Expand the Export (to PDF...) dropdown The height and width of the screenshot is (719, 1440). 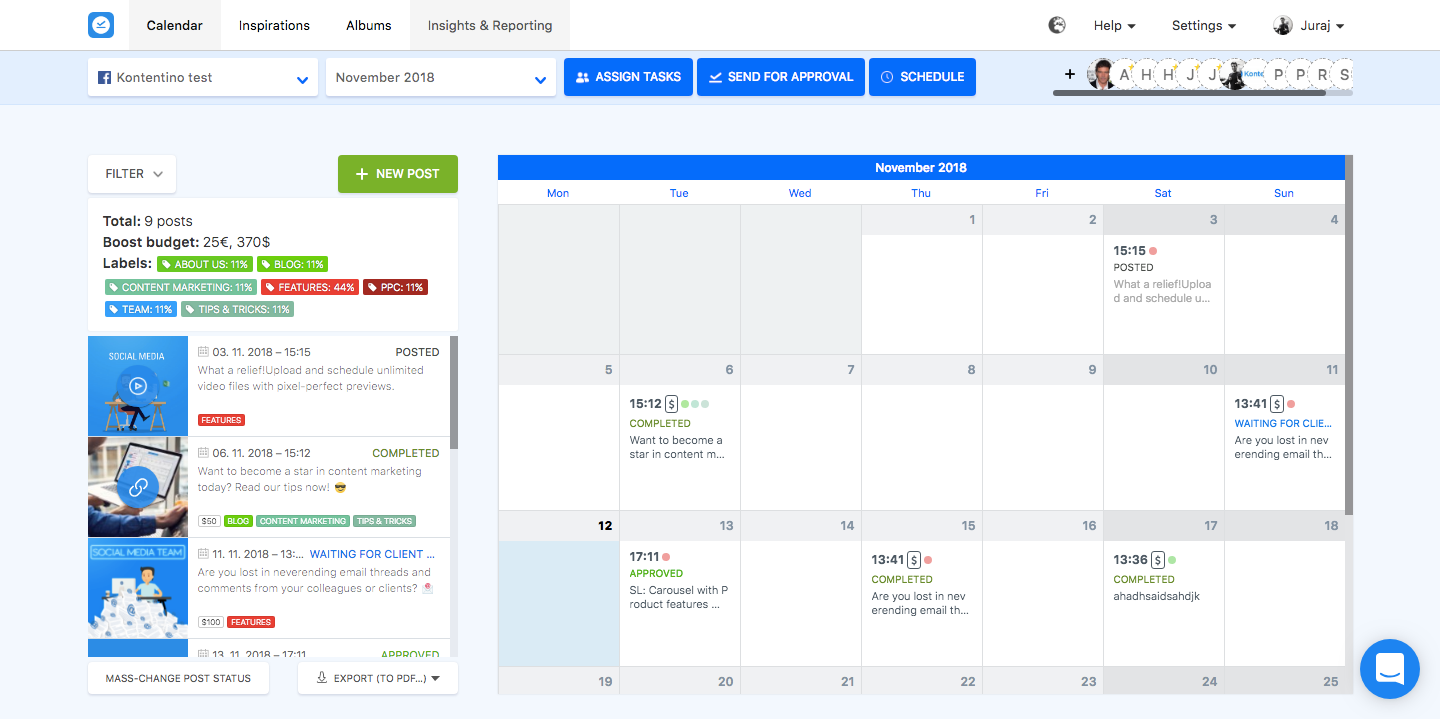point(378,678)
